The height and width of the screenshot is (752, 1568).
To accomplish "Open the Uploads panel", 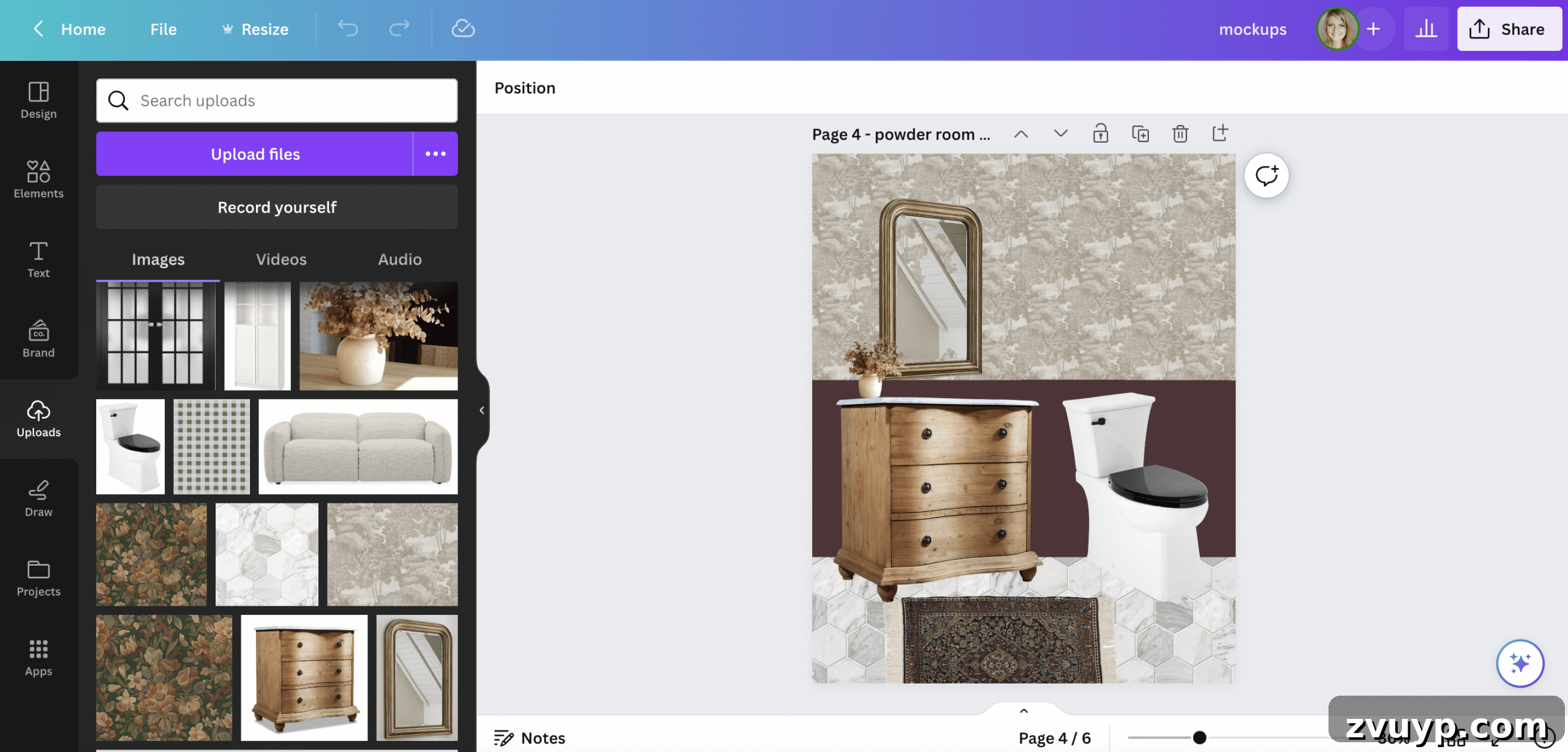I will tap(39, 419).
